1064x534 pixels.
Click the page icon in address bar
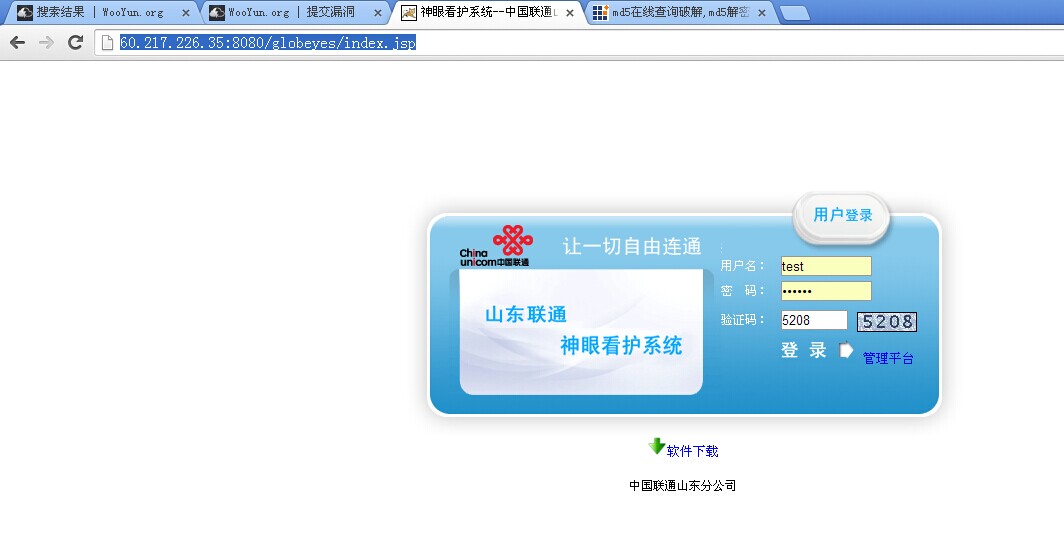[107, 43]
